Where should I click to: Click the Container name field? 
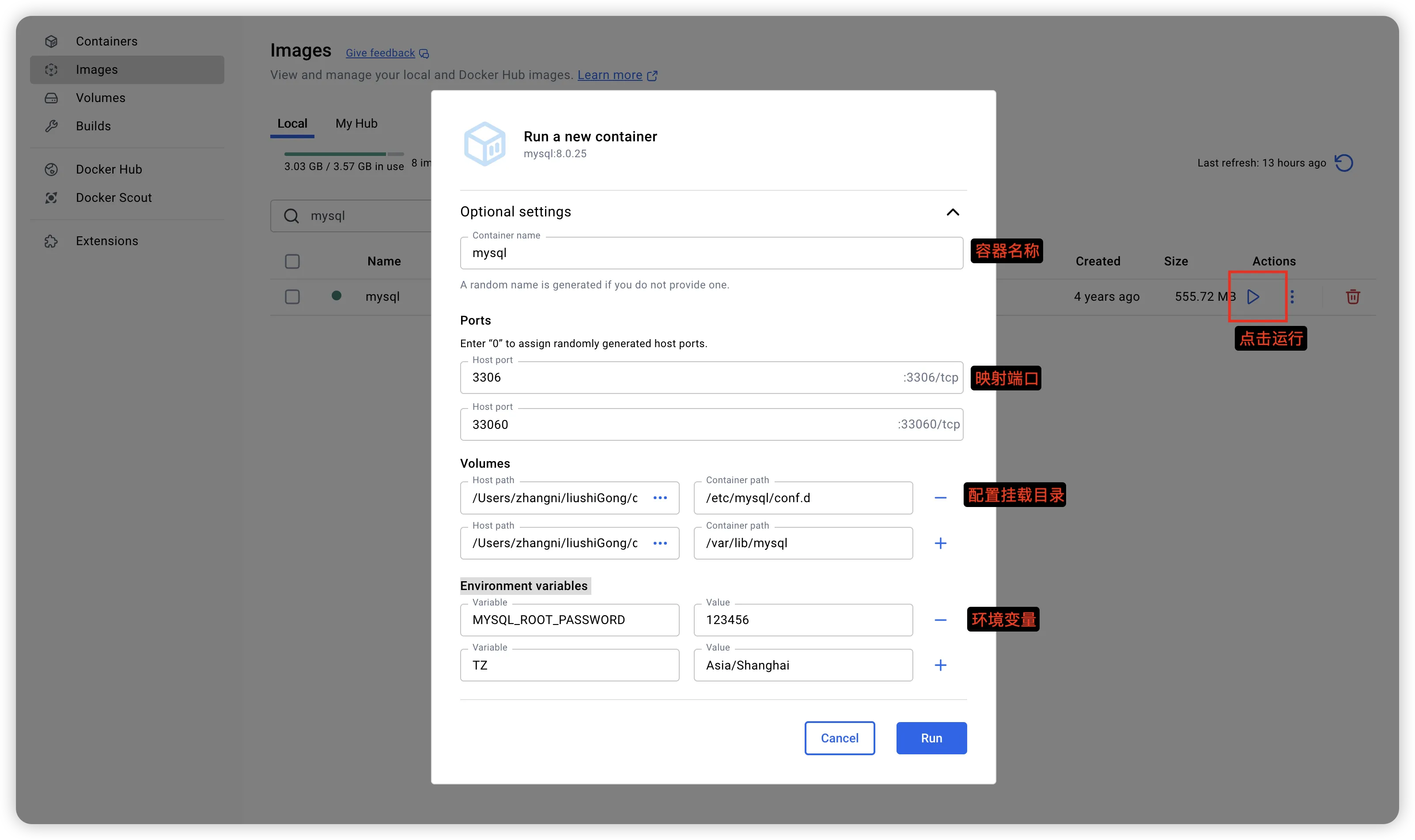pos(711,253)
